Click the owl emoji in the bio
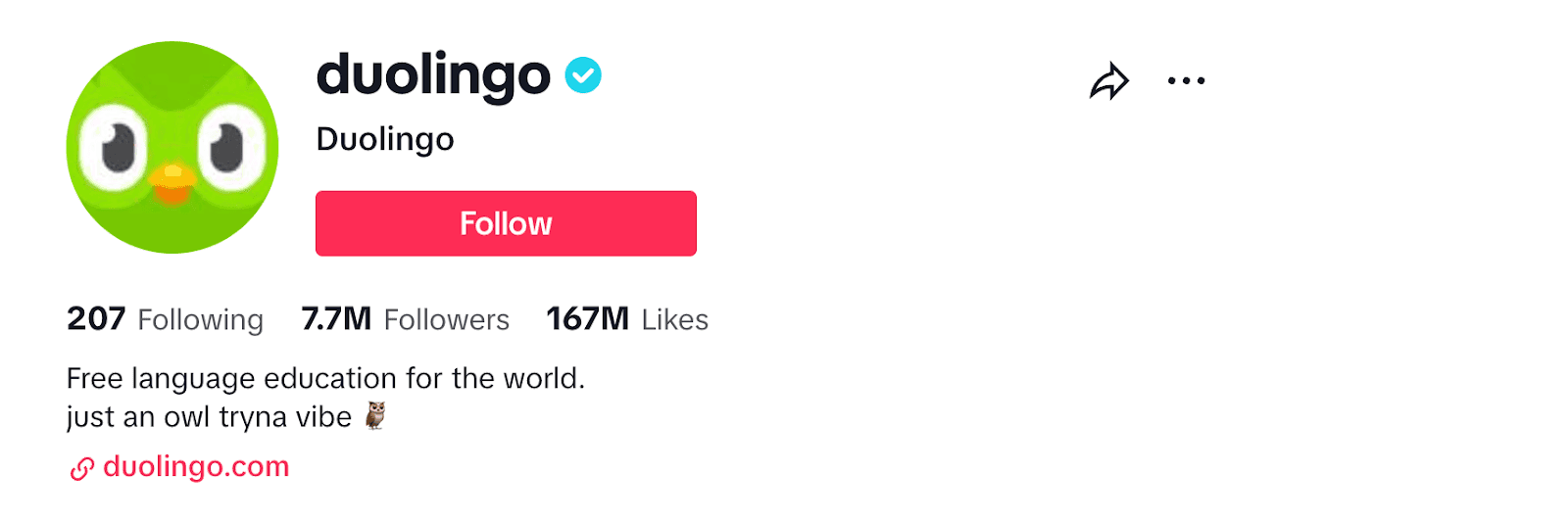Screen dimensions: 1568x522 [x=375, y=416]
